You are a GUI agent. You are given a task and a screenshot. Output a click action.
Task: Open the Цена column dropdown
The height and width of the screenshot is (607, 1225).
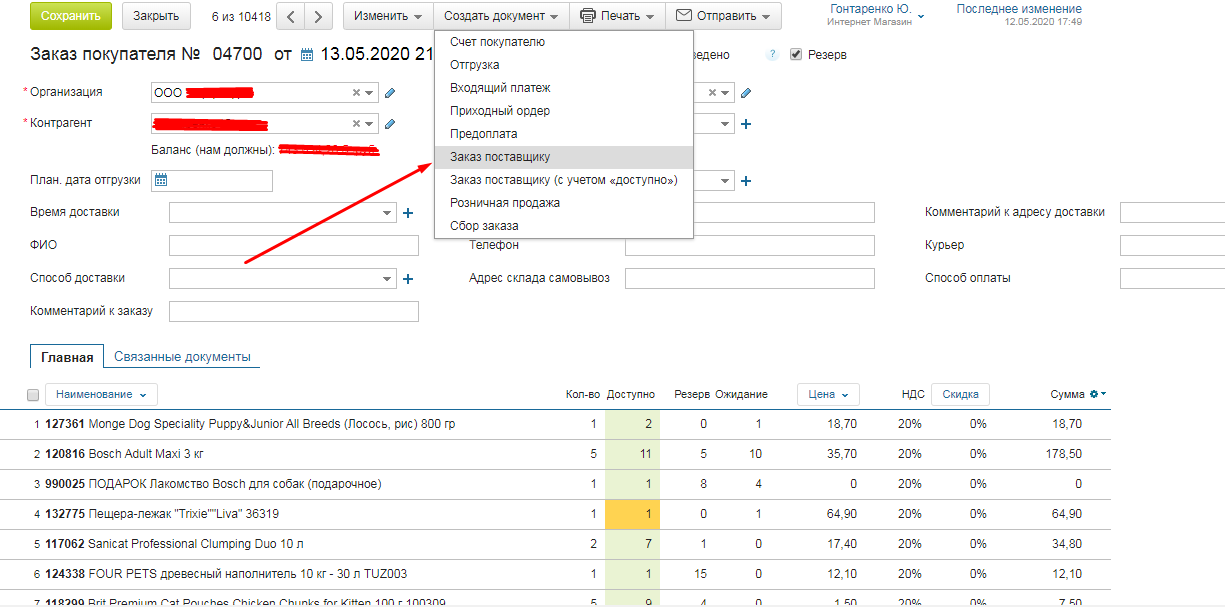pyautogui.click(x=828, y=395)
